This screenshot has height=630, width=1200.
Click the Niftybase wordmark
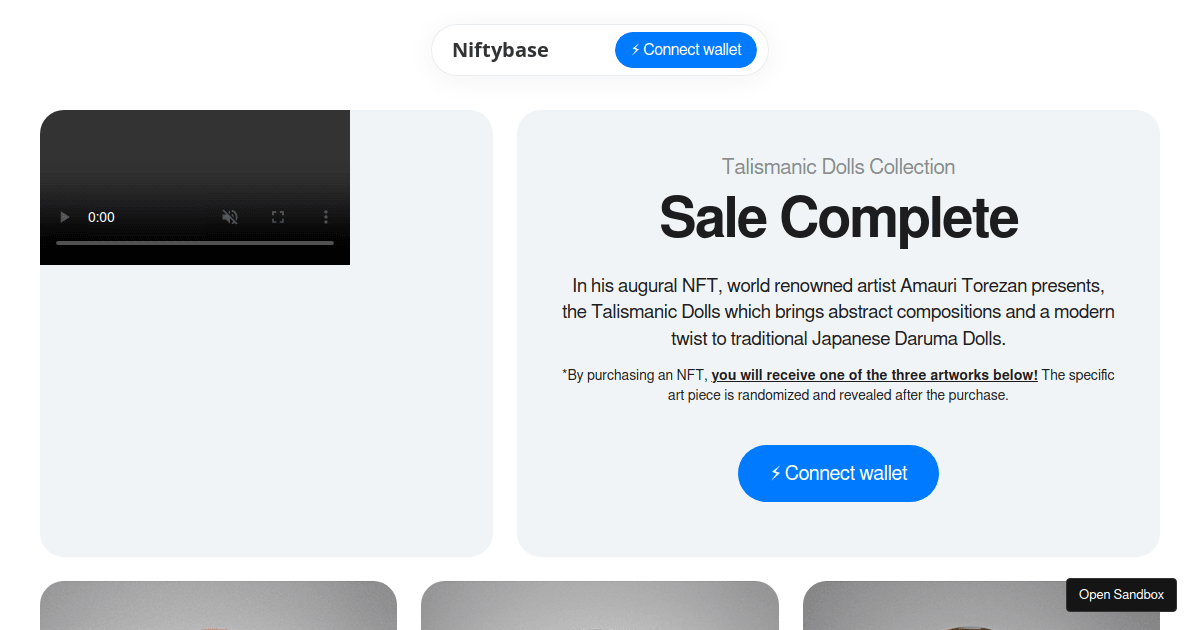(x=500, y=49)
